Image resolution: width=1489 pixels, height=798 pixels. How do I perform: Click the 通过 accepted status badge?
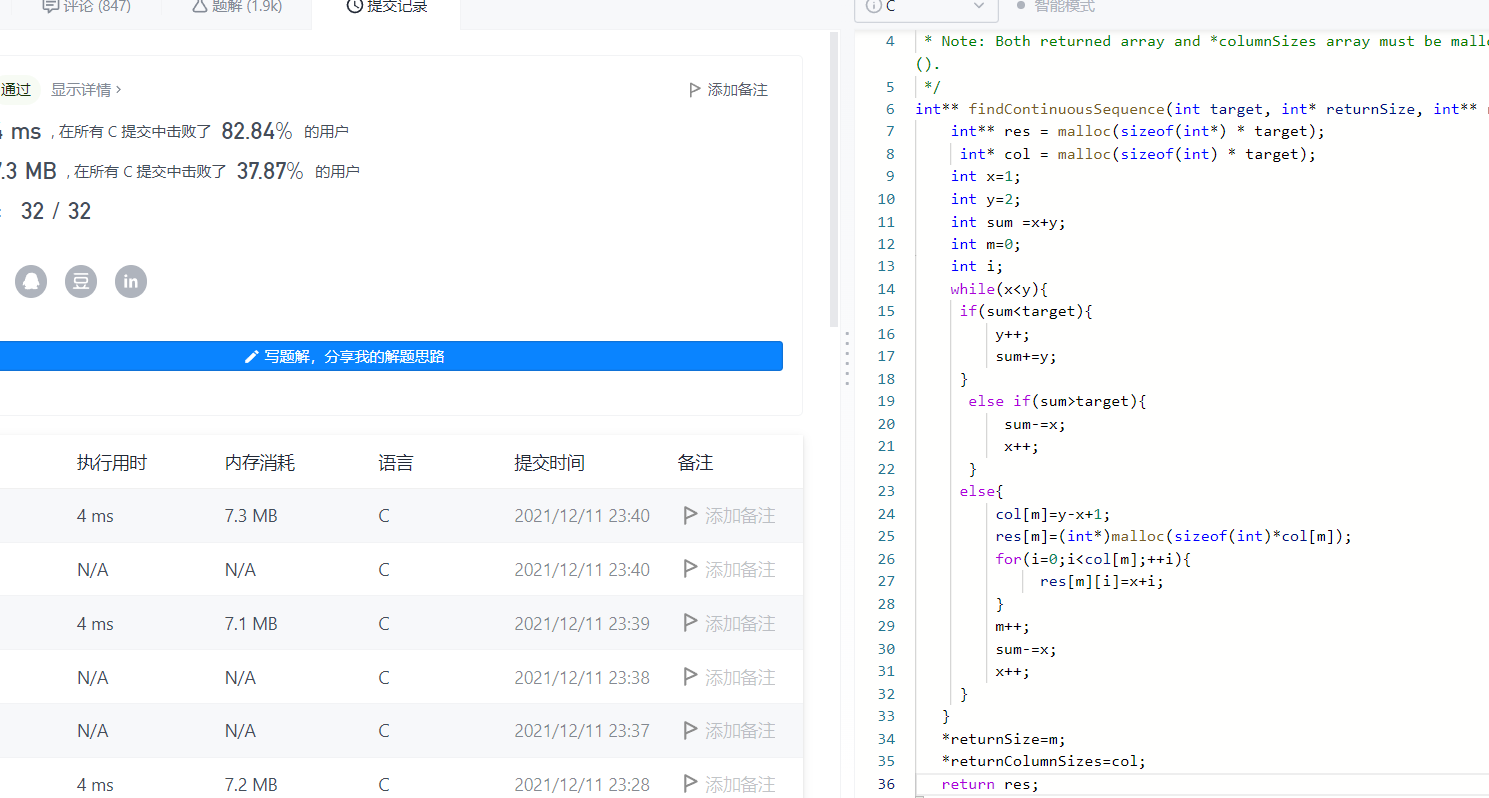18,90
